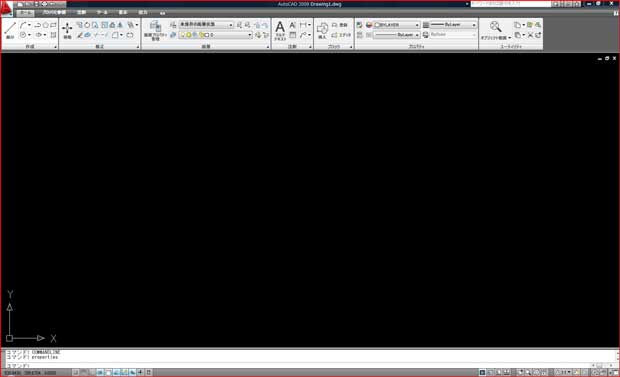Click the ribbon help question mark

click(x=616, y=13)
